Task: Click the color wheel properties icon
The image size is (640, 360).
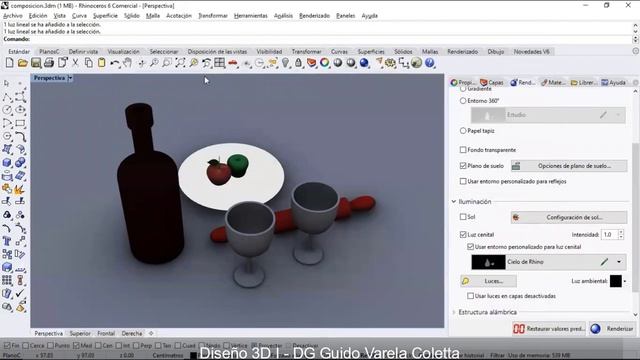Action: pyautogui.click(x=324, y=63)
